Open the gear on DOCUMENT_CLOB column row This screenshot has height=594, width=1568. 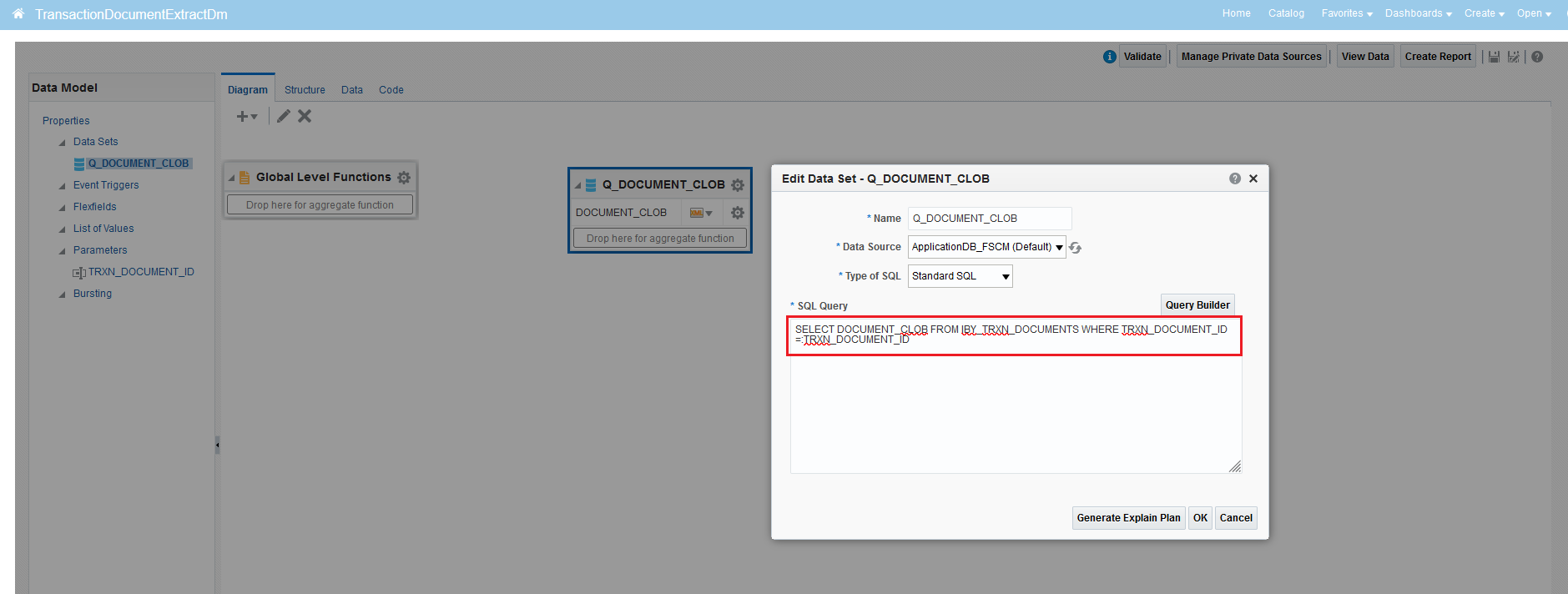(x=738, y=213)
